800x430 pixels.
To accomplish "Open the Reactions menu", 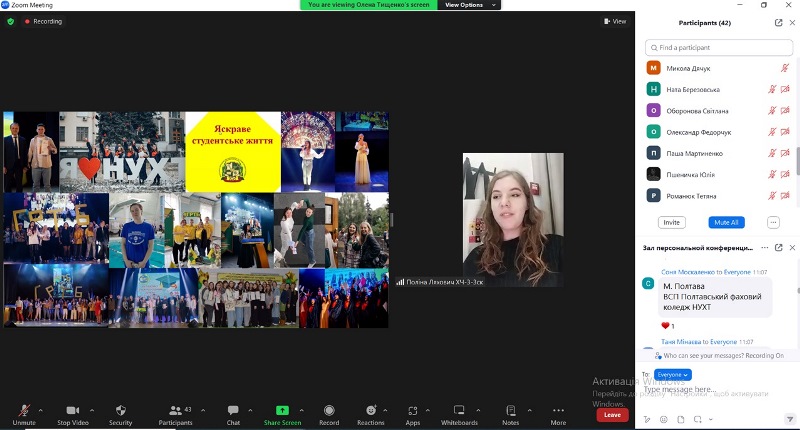I will click(x=370, y=410).
